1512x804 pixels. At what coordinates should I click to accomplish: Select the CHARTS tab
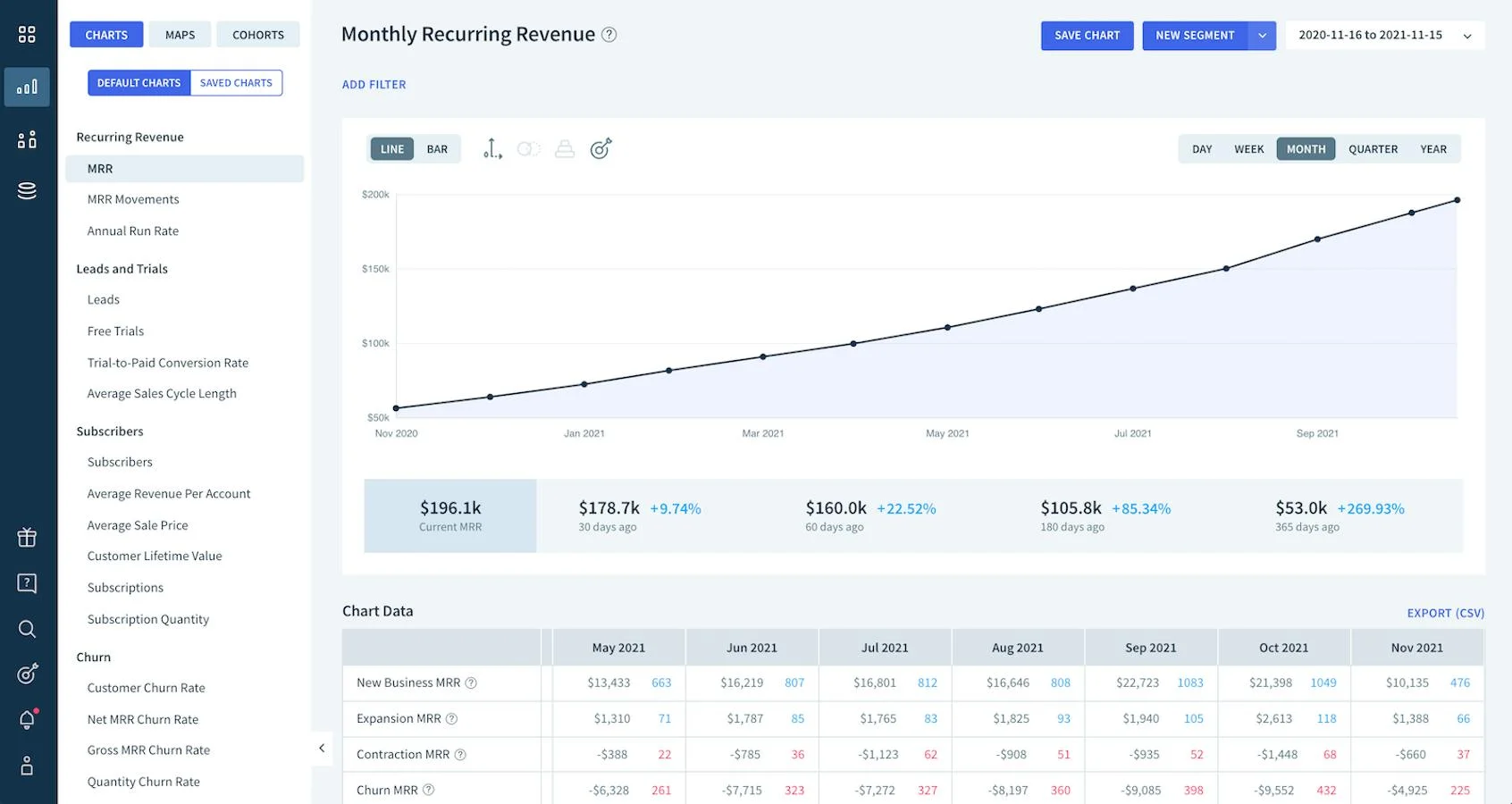click(x=106, y=35)
